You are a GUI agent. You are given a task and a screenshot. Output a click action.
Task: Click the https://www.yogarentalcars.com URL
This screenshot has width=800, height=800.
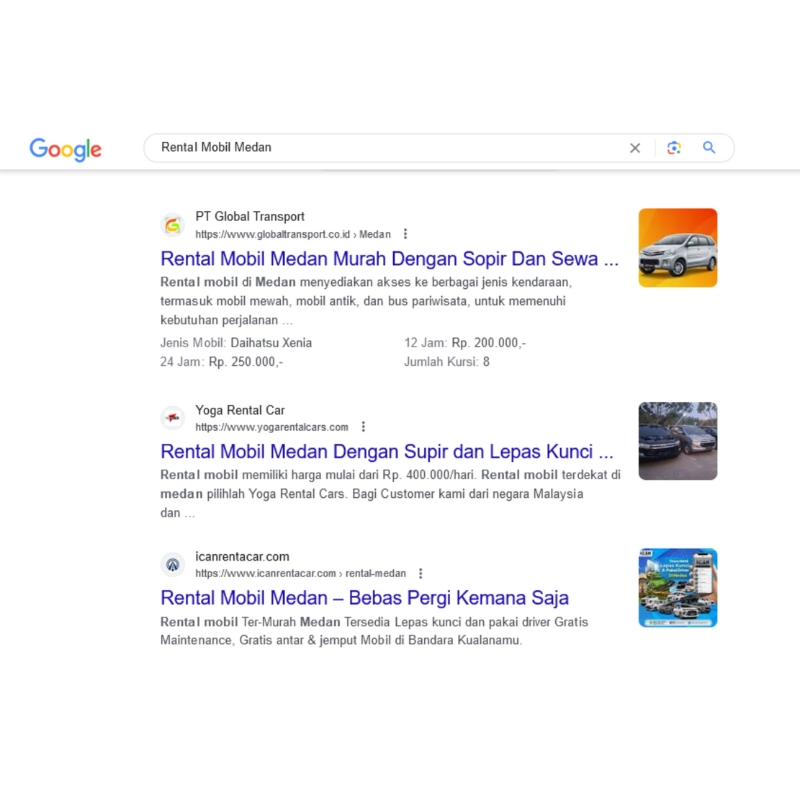tap(271, 427)
